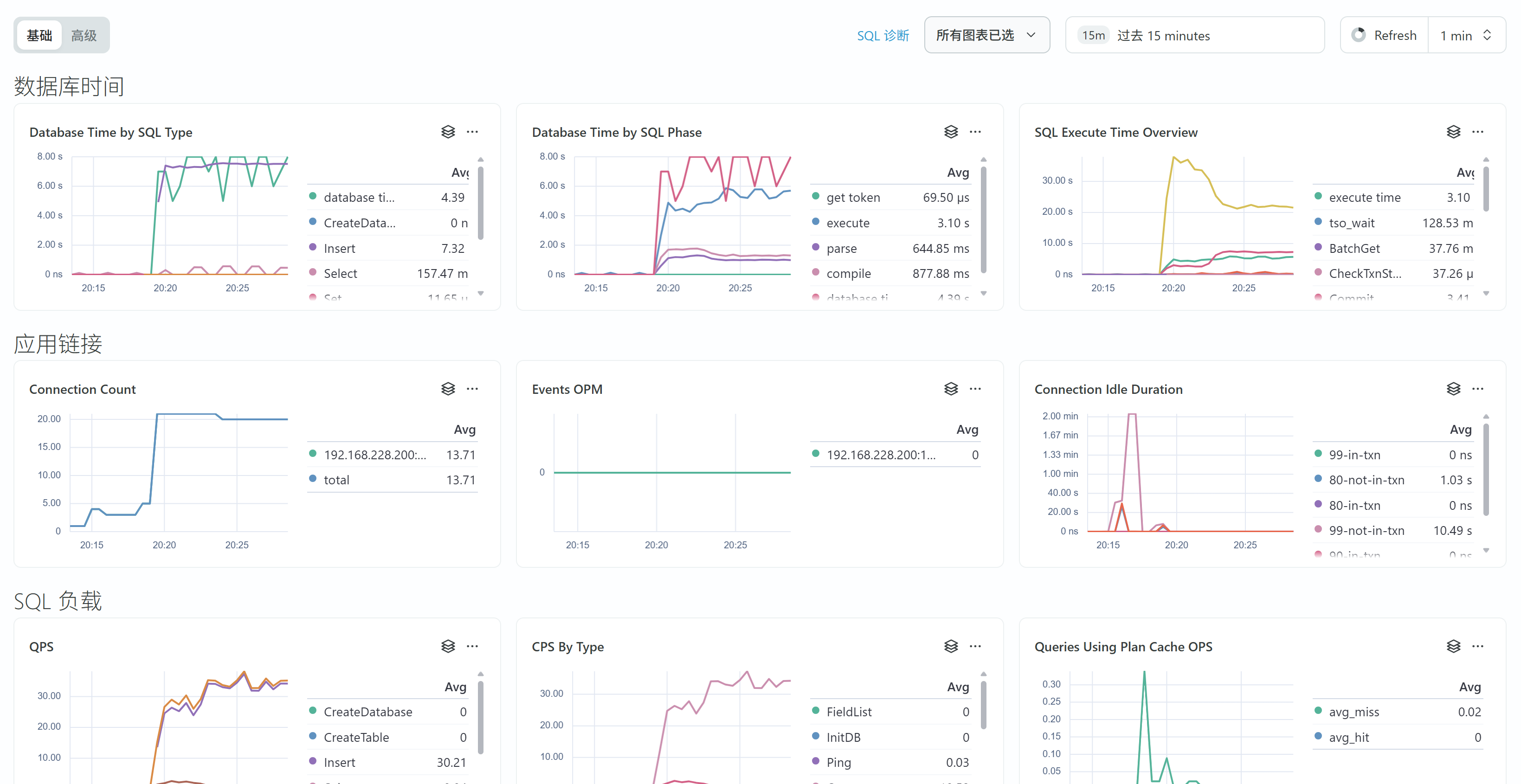
Task: Open the SQL 诊断 link
Action: [882, 35]
